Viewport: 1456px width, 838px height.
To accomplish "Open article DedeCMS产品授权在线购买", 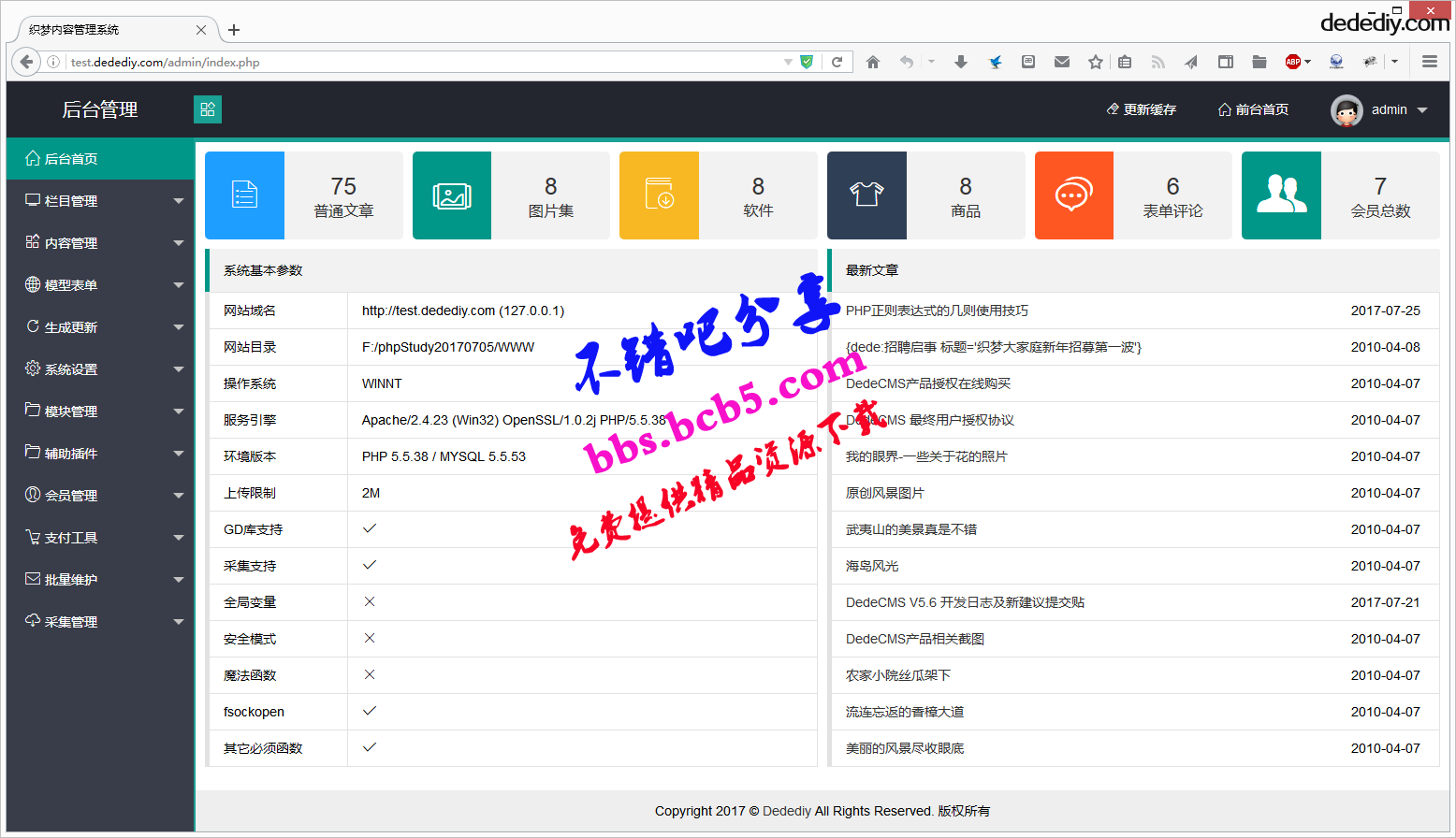I will (928, 383).
